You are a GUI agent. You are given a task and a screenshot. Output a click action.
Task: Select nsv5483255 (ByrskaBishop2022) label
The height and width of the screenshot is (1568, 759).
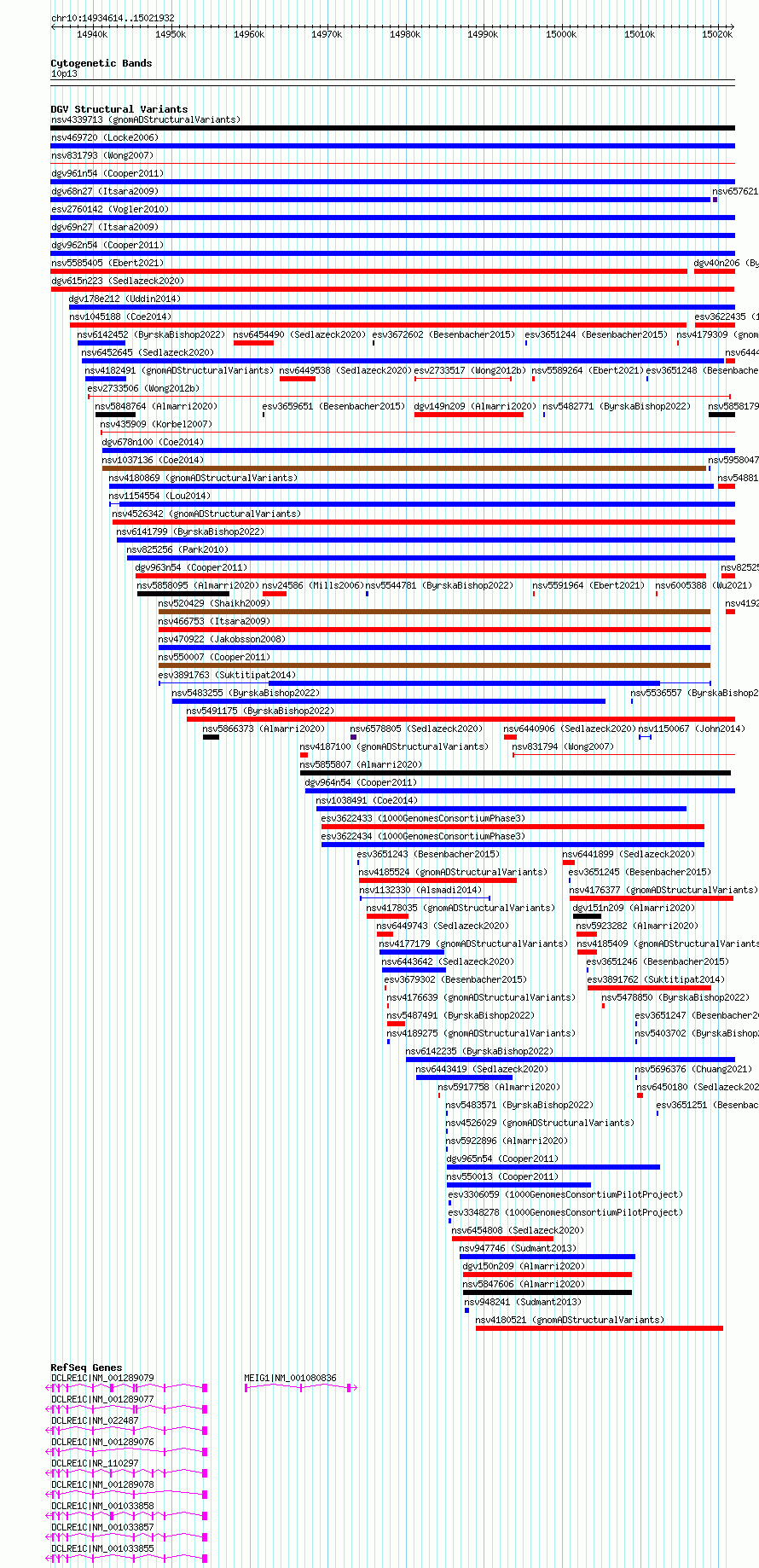pos(246,693)
